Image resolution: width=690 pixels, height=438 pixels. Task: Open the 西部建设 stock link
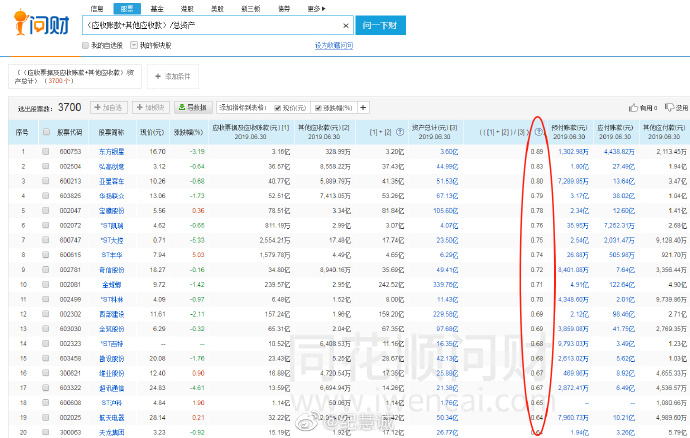(111, 314)
